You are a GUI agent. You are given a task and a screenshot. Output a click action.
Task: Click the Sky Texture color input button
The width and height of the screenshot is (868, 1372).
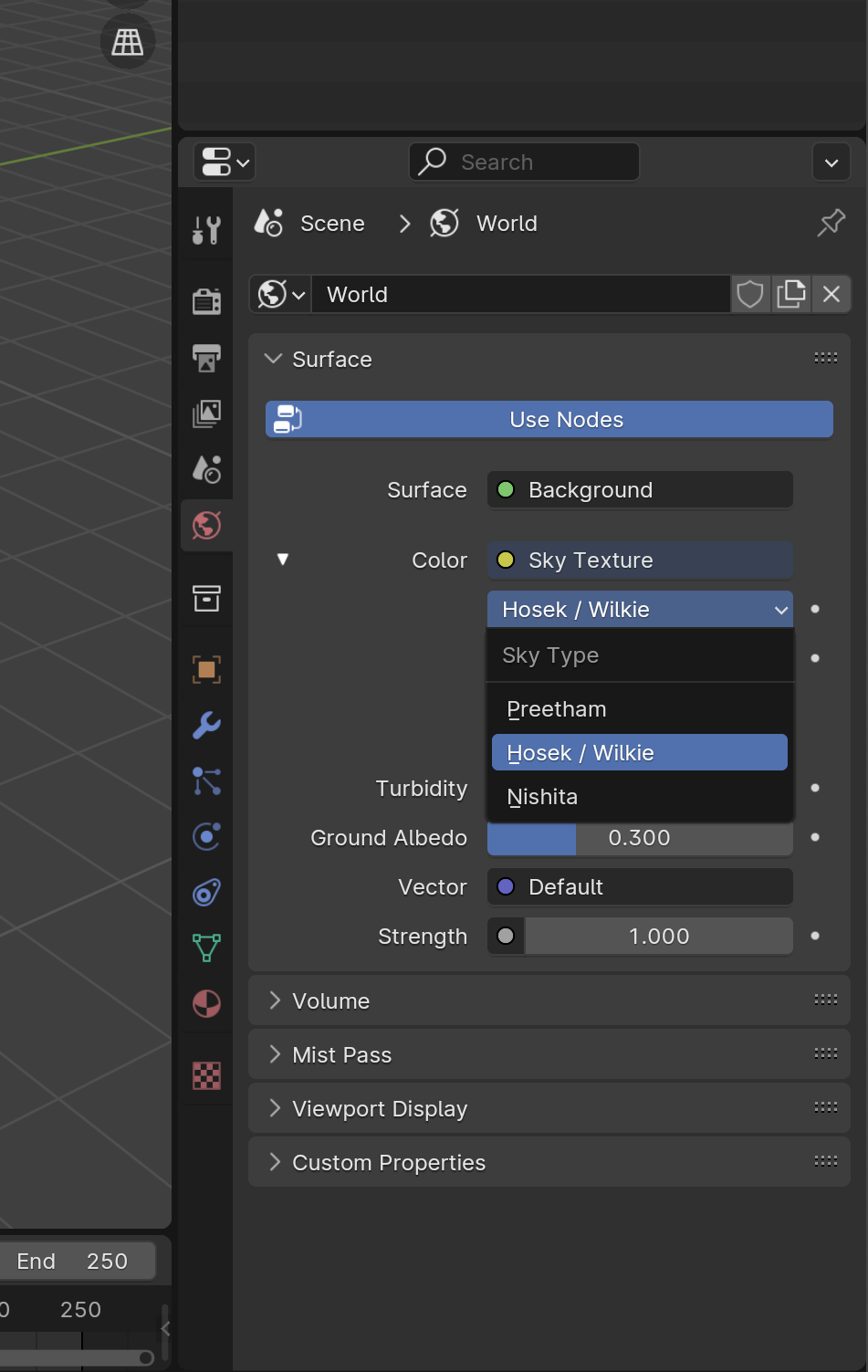click(639, 560)
